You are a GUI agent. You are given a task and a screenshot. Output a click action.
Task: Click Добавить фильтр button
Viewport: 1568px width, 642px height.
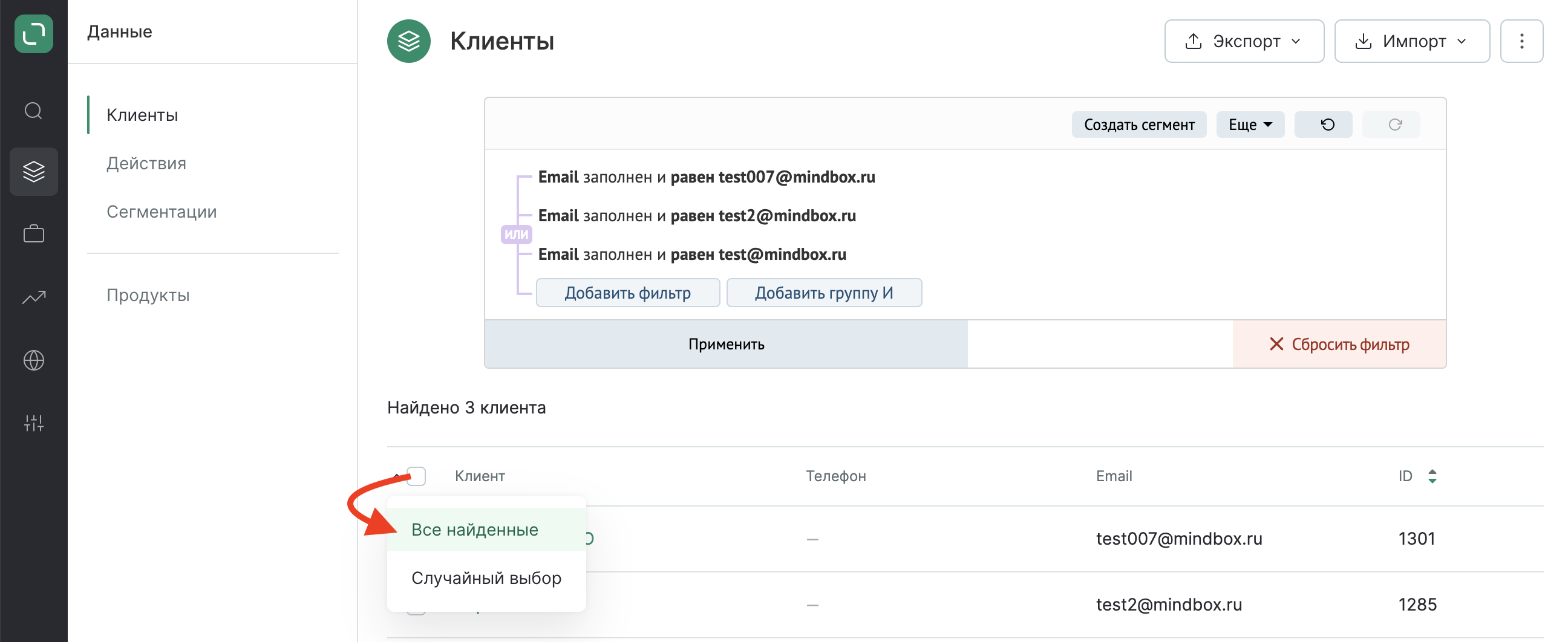click(627, 293)
